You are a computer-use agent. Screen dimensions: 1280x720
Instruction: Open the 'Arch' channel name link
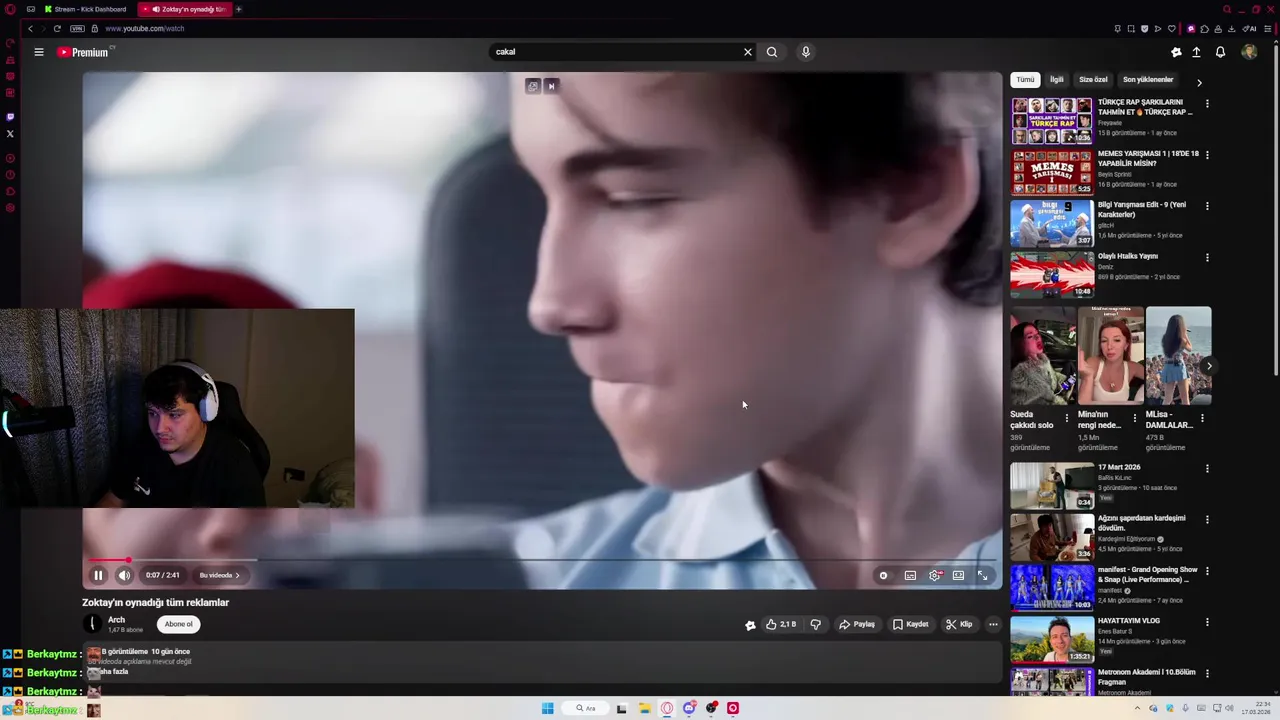pos(116,620)
